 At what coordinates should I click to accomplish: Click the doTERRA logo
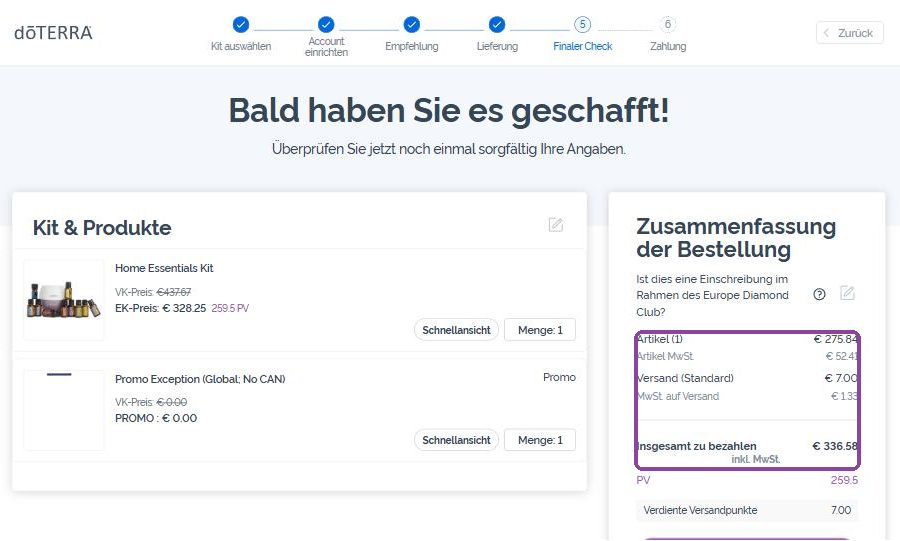pos(53,33)
